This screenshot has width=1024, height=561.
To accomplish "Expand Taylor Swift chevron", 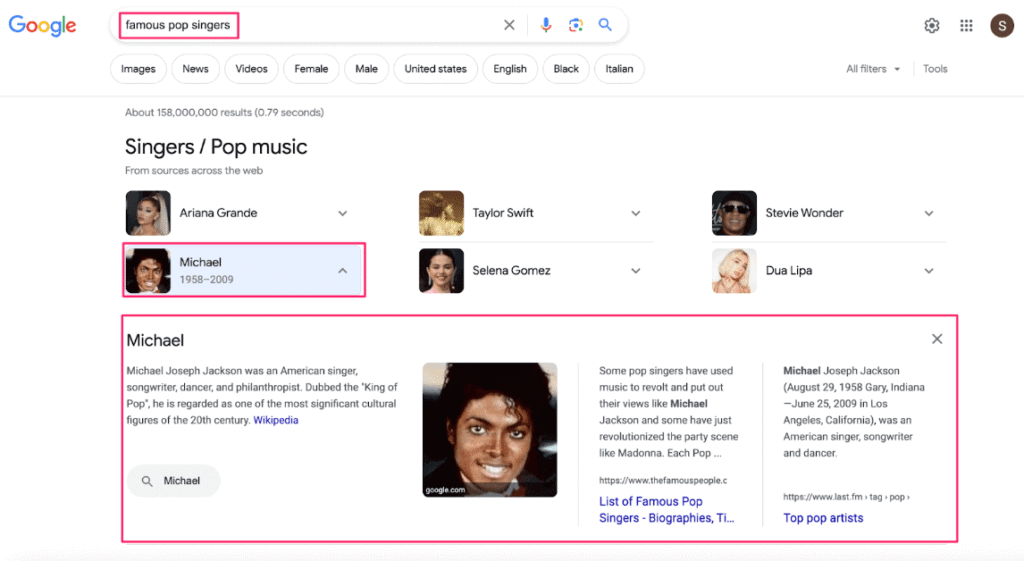I will 636,214.
